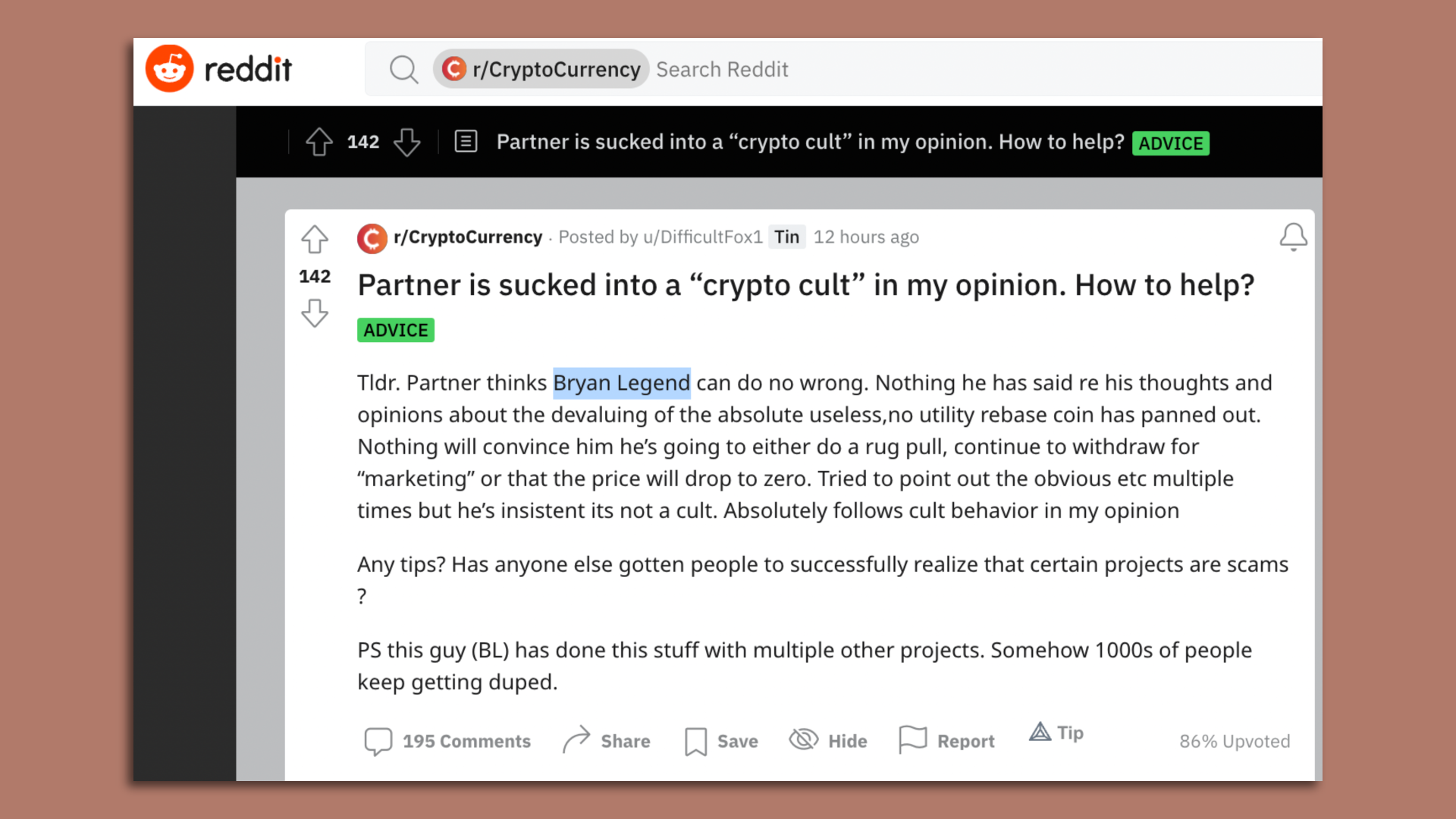
Task: Select the r/CryptoCurrency chip in search bar
Action: 540,68
